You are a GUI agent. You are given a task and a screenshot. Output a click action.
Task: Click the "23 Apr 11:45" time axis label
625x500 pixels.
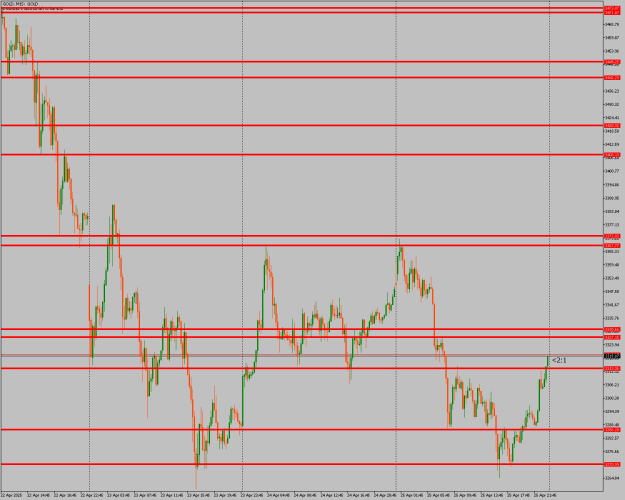pyautogui.click(x=171, y=495)
